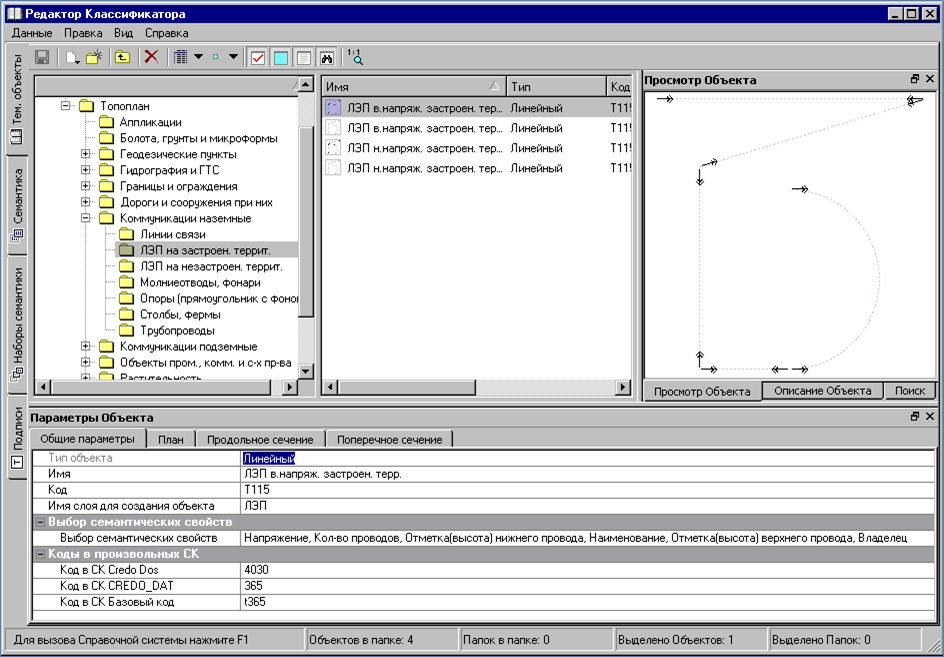
Task: Click the 1:1 zoom magnifier icon
Action: click(x=355, y=57)
